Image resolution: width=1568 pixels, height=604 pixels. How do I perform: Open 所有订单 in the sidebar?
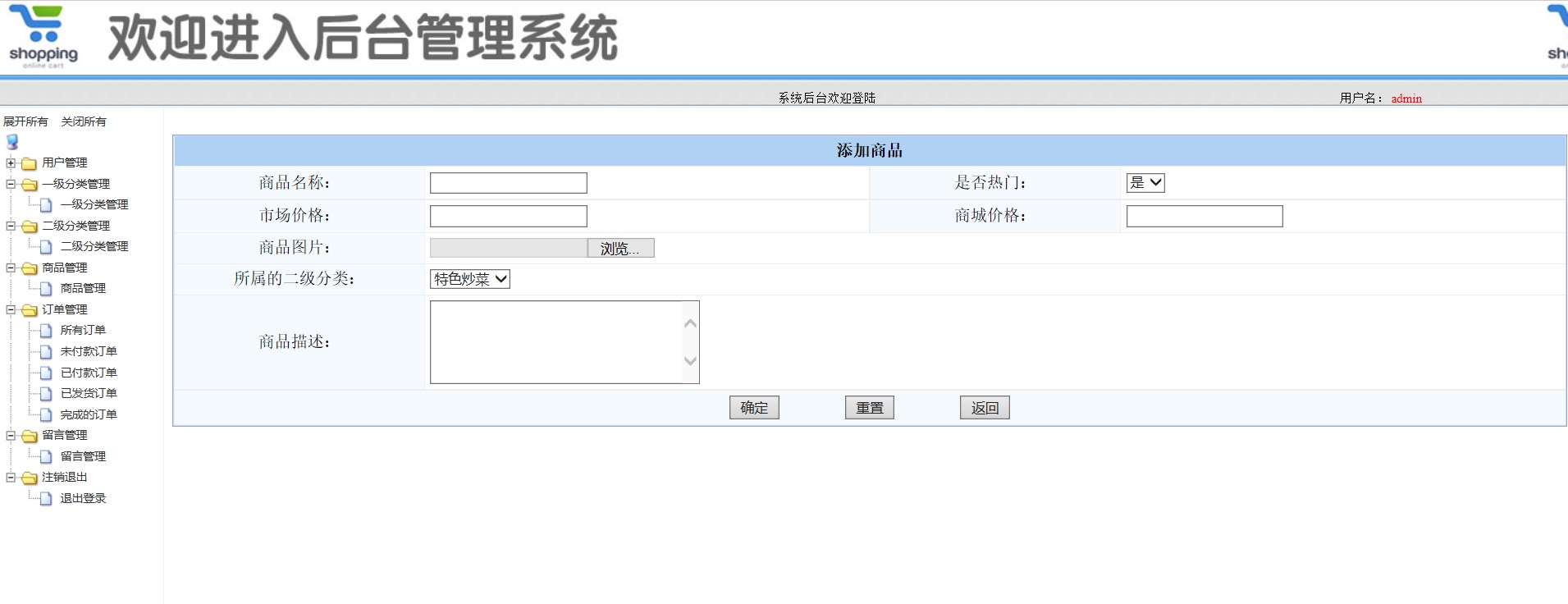pos(83,330)
